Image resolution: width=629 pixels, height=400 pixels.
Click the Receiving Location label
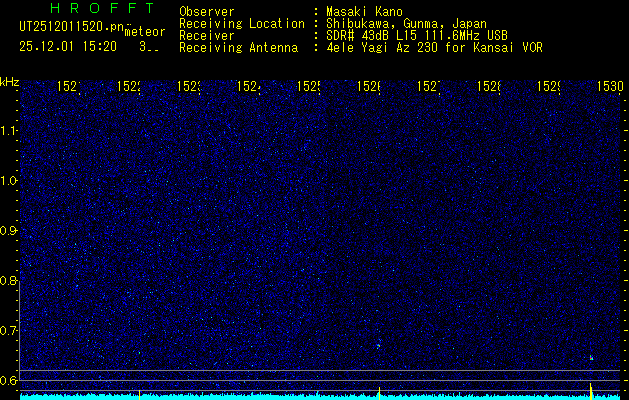242,24
